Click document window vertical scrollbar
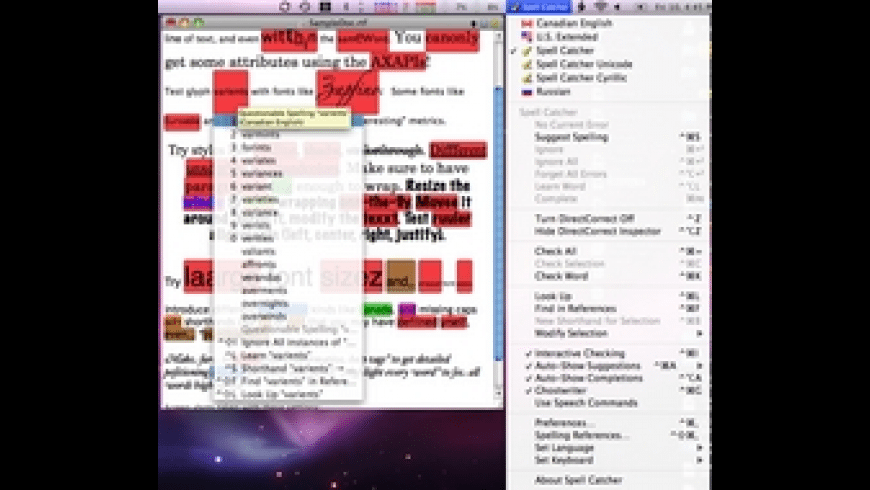The height and width of the screenshot is (490, 870). point(498,223)
